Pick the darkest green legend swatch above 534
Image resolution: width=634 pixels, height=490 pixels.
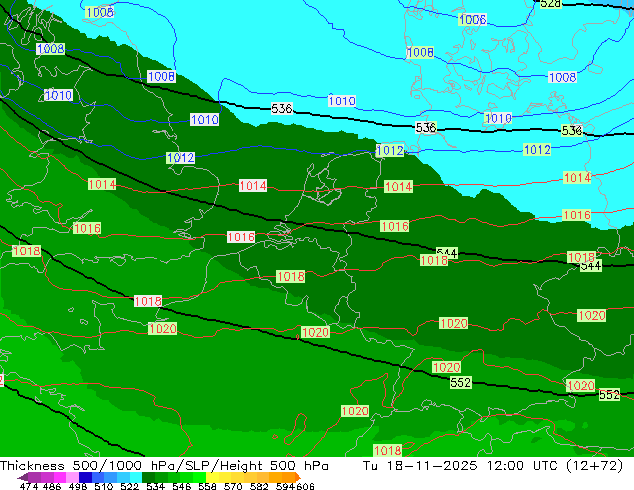[x=148, y=477]
